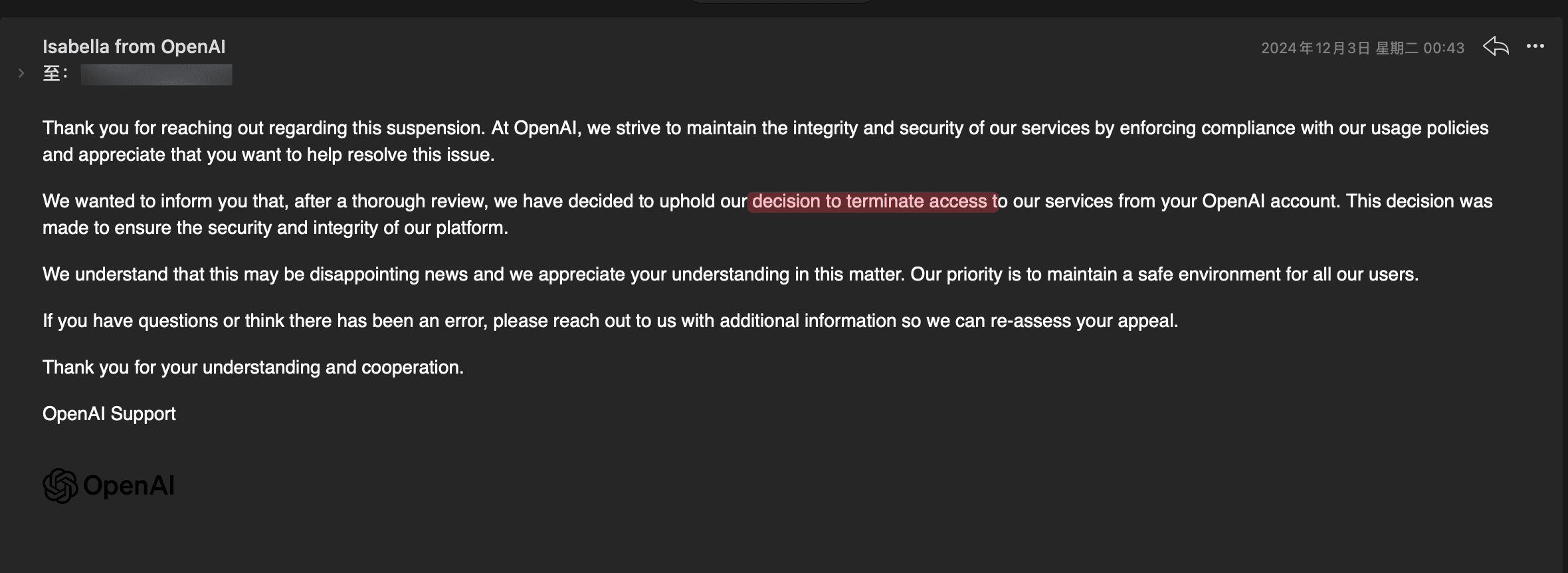Click the weekday 星期二 in the date
Image resolution: width=1568 pixels, height=573 pixels.
coord(1397,48)
